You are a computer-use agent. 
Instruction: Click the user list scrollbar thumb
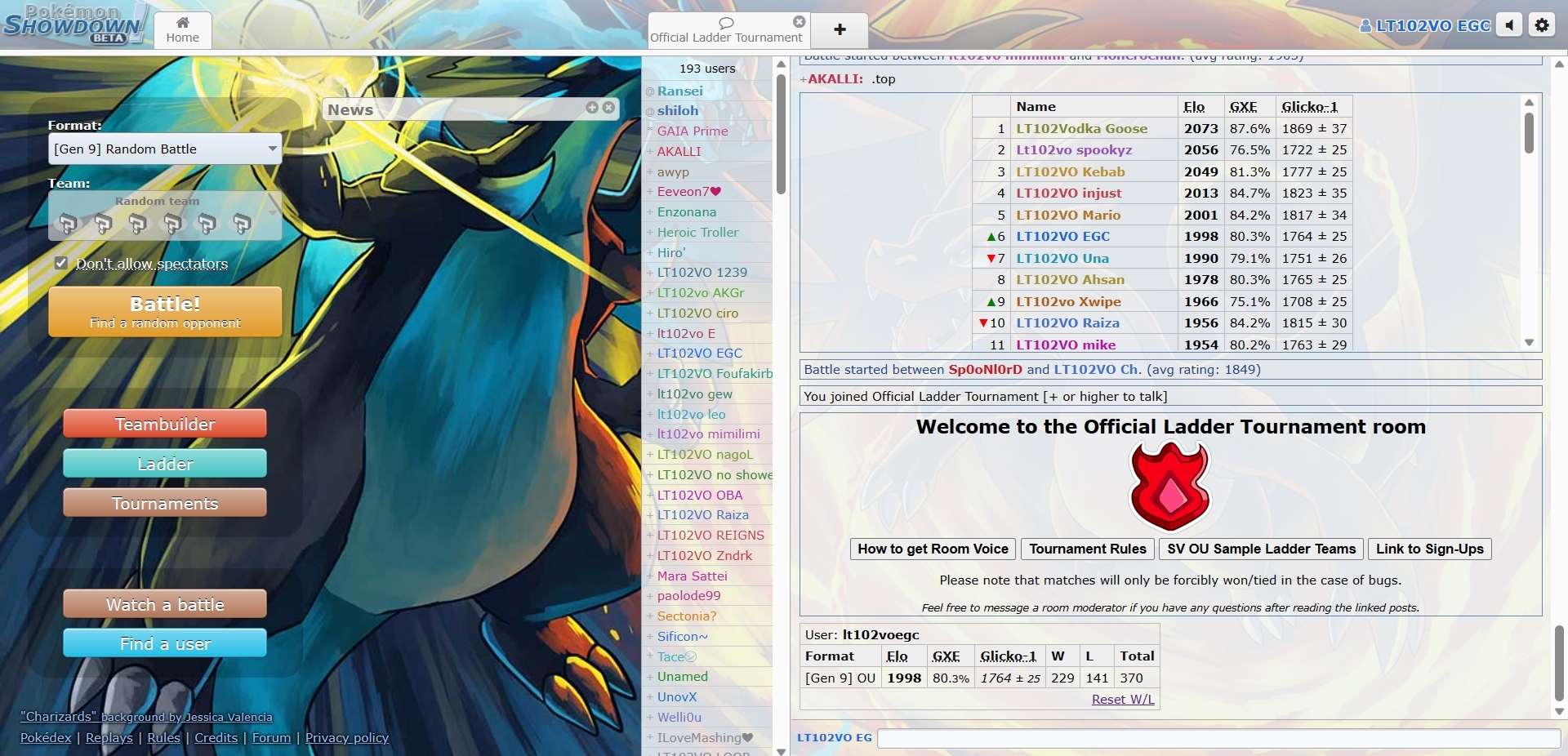[781, 134]
